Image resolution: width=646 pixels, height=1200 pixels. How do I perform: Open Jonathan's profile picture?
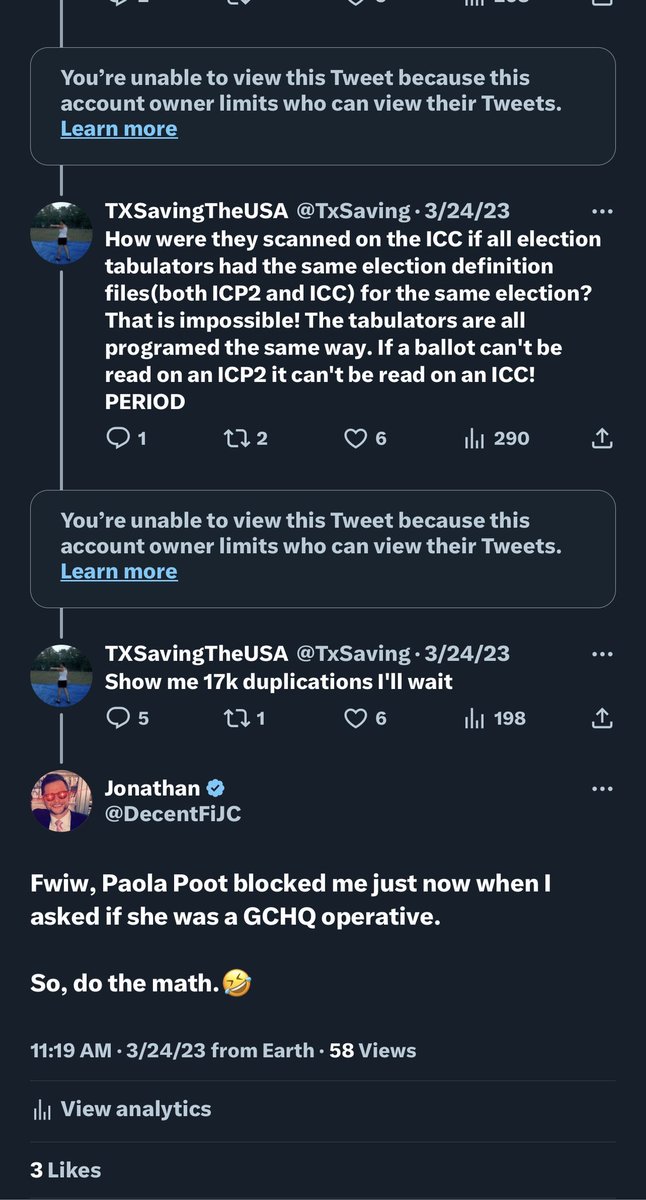61,801
